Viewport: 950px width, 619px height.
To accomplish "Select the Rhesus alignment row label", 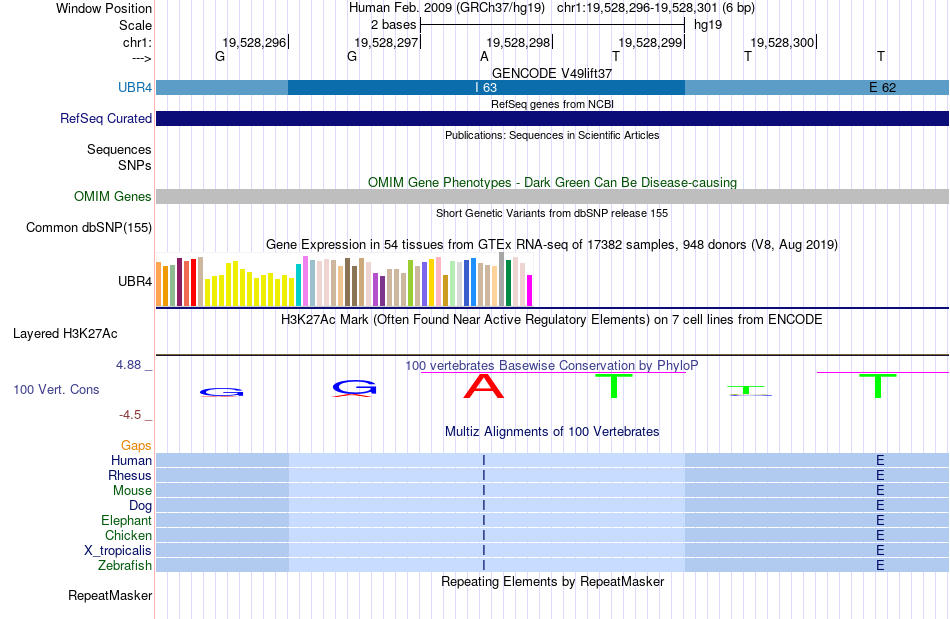I will click(130, 475).
